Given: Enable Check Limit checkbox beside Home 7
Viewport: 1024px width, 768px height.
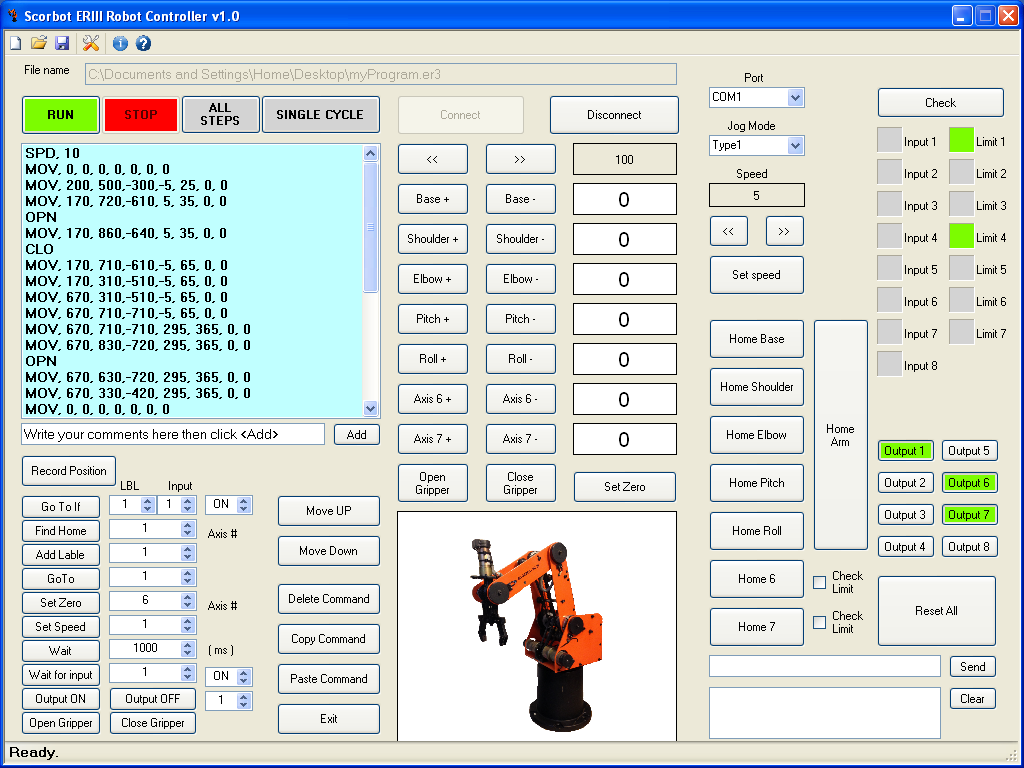Looking at the screenshot, I should click(820, 622).
